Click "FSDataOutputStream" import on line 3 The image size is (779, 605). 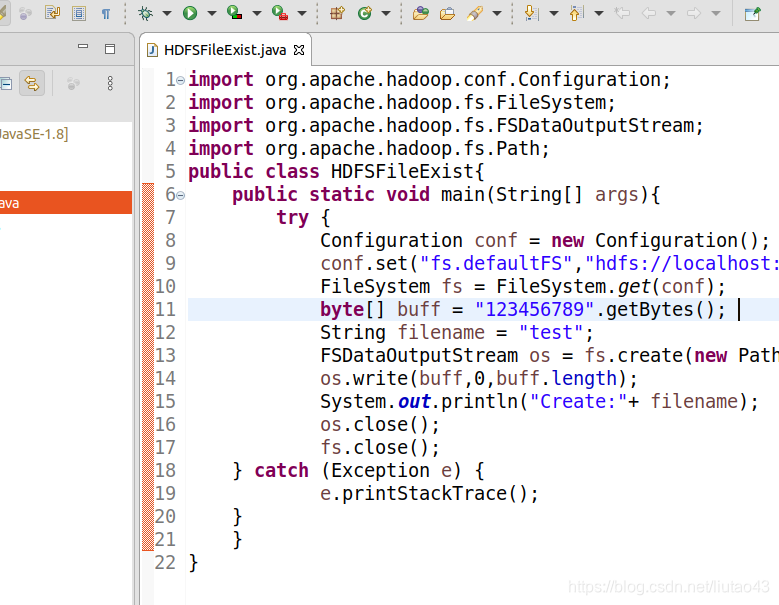tap(595, 125)
